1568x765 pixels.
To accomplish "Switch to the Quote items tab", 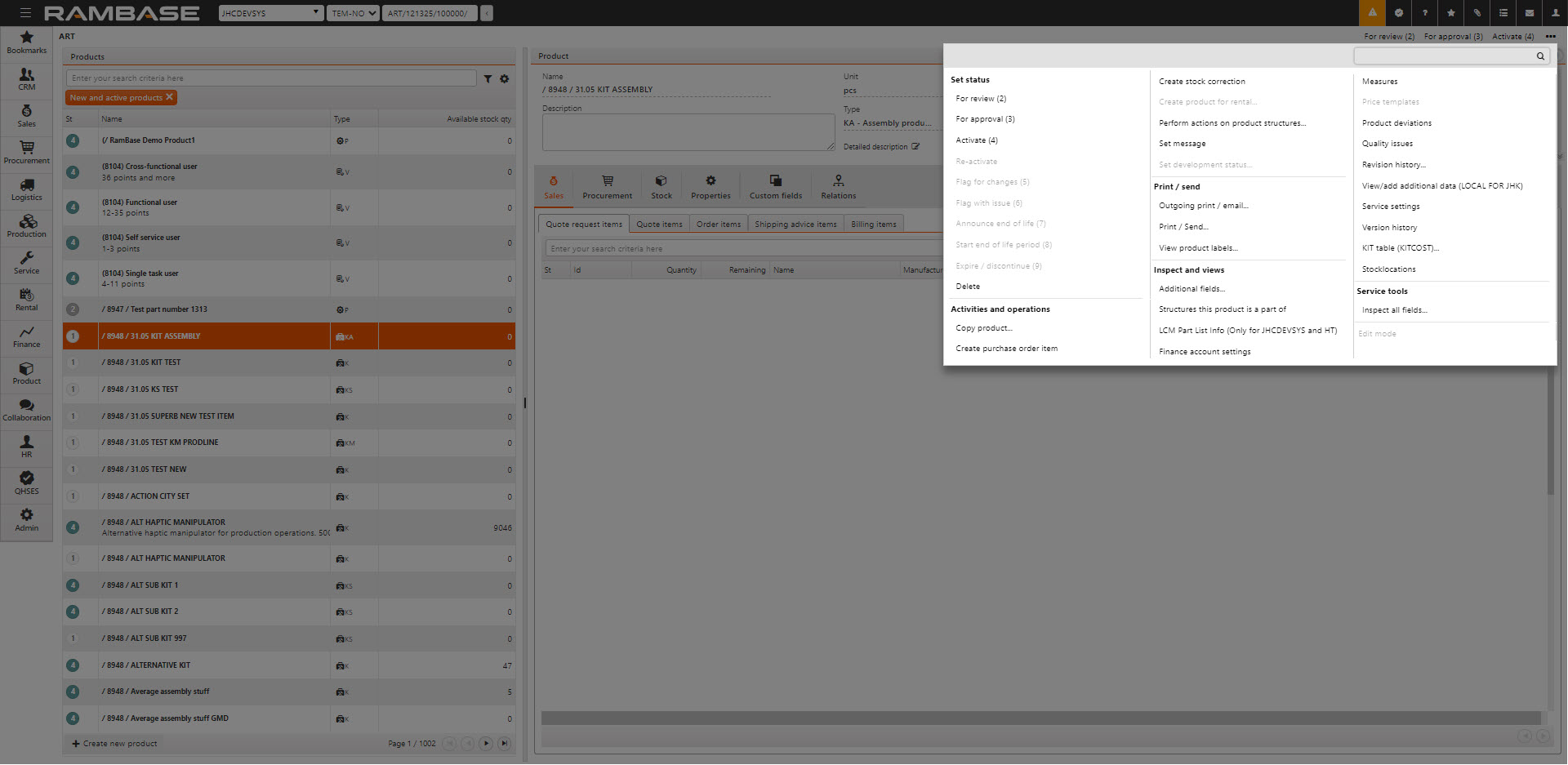I will click(x=659, y=225).
